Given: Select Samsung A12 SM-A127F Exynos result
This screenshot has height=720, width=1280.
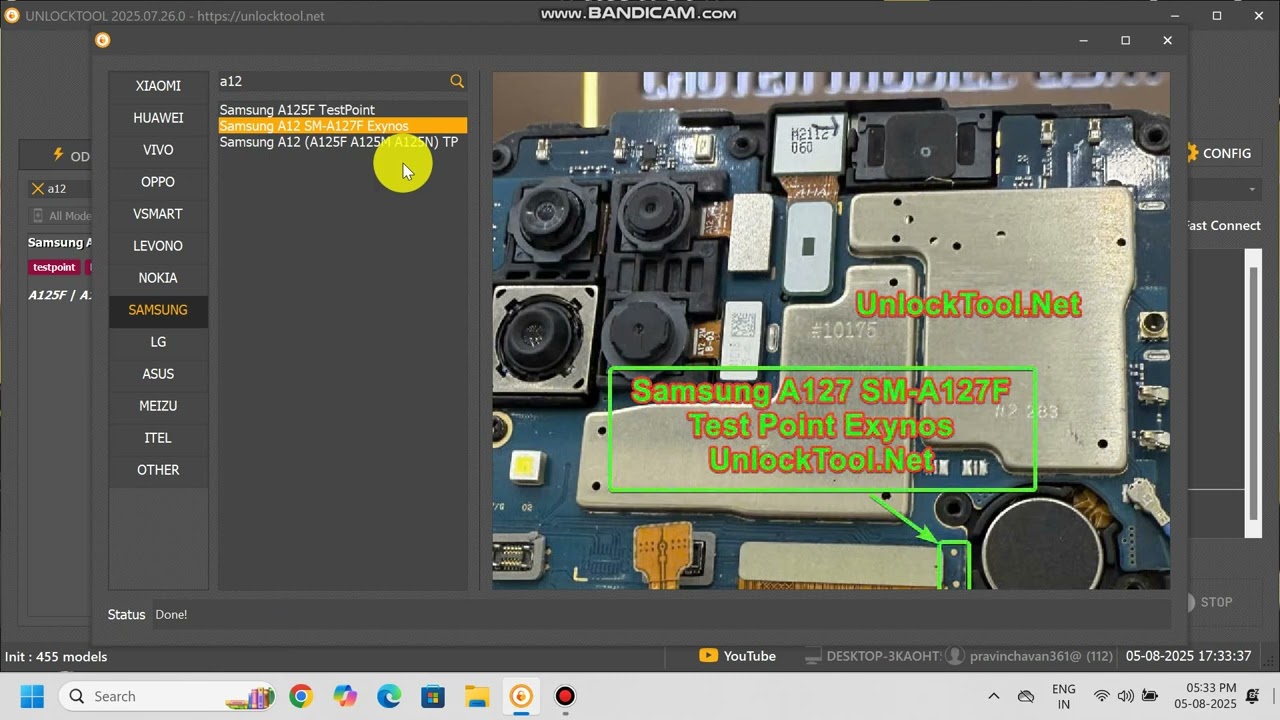Looking at the screenshot, I should coord(343,126).
